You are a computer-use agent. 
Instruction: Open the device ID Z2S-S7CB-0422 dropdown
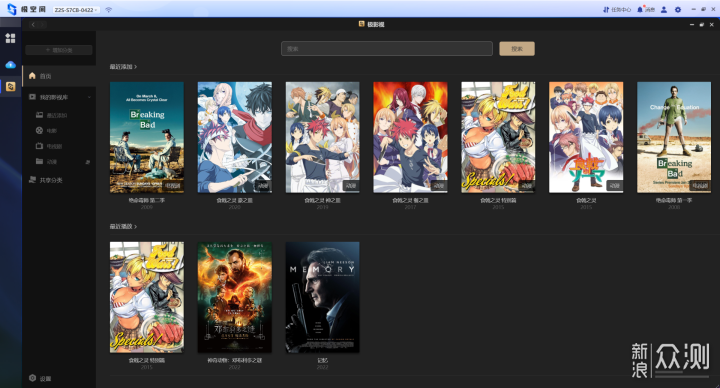[76, 10]
